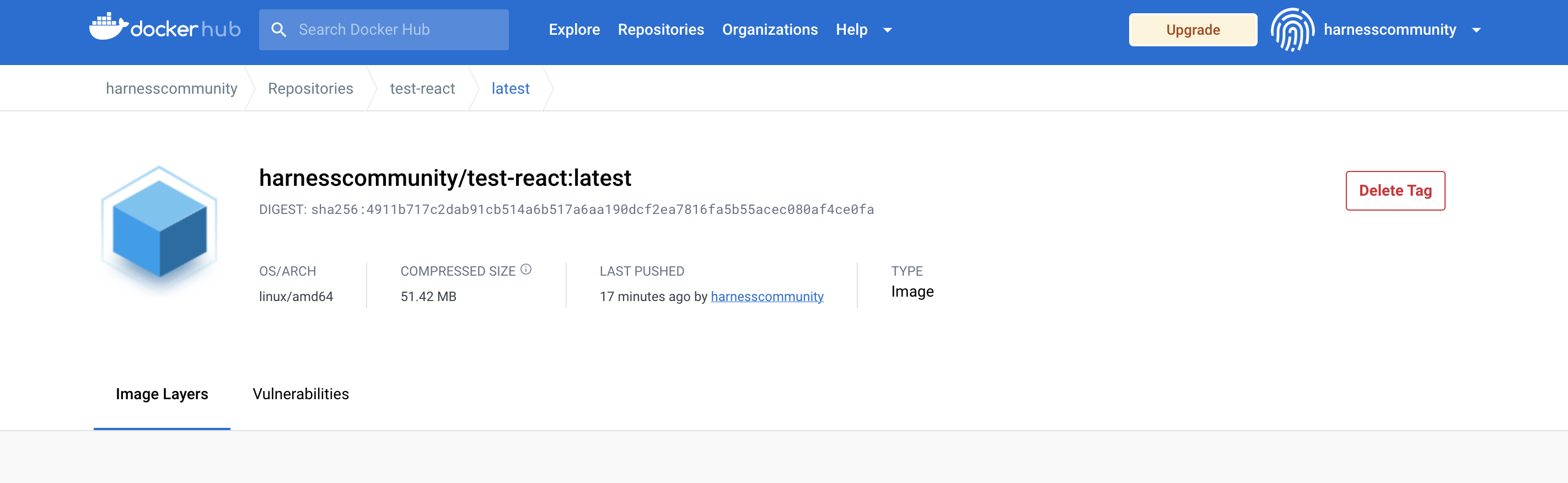Click the linux/amd64 value

[x=296, y=297]
